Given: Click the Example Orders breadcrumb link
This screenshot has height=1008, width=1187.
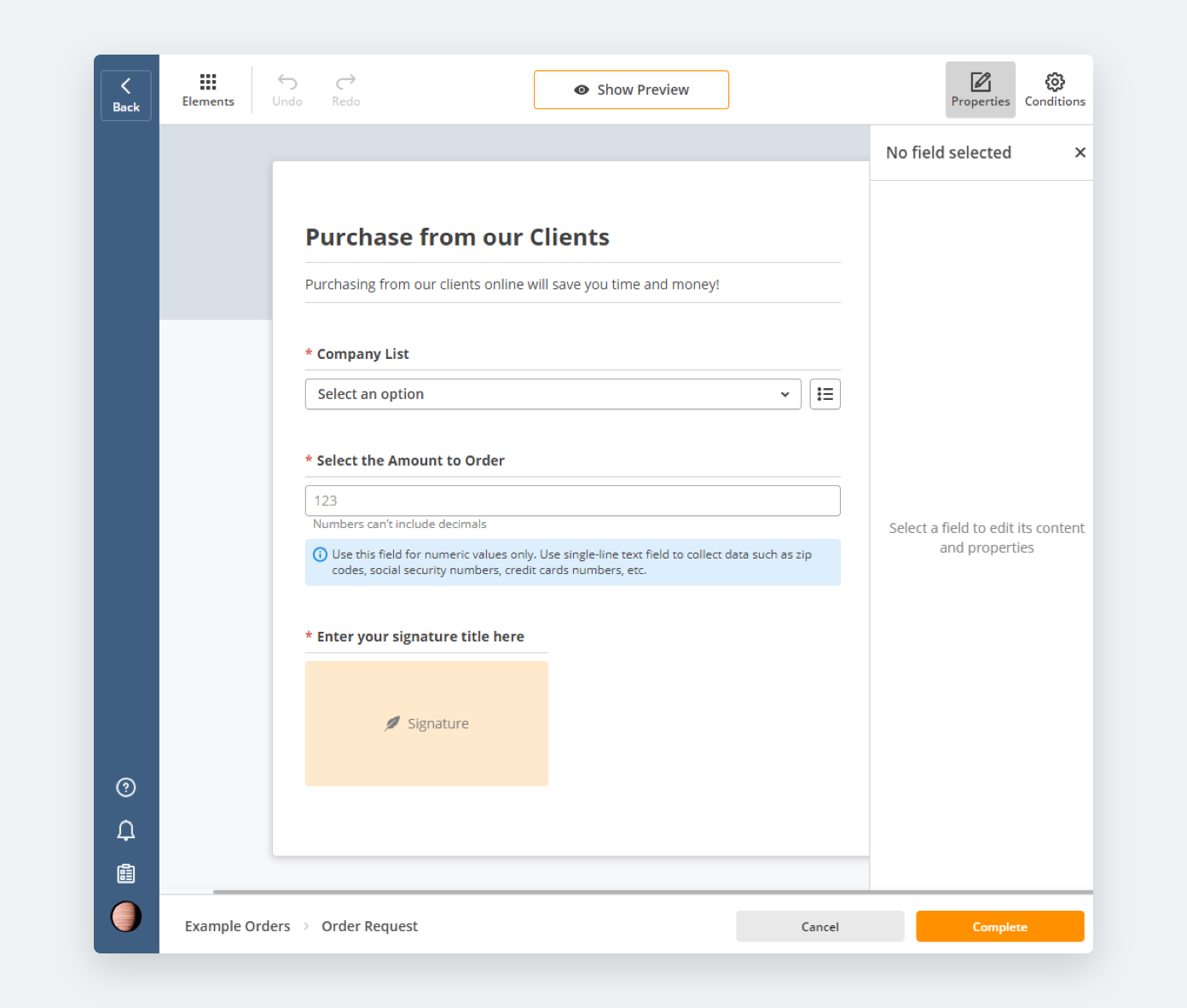Looking at the screenshot, I should pos(237,926).
